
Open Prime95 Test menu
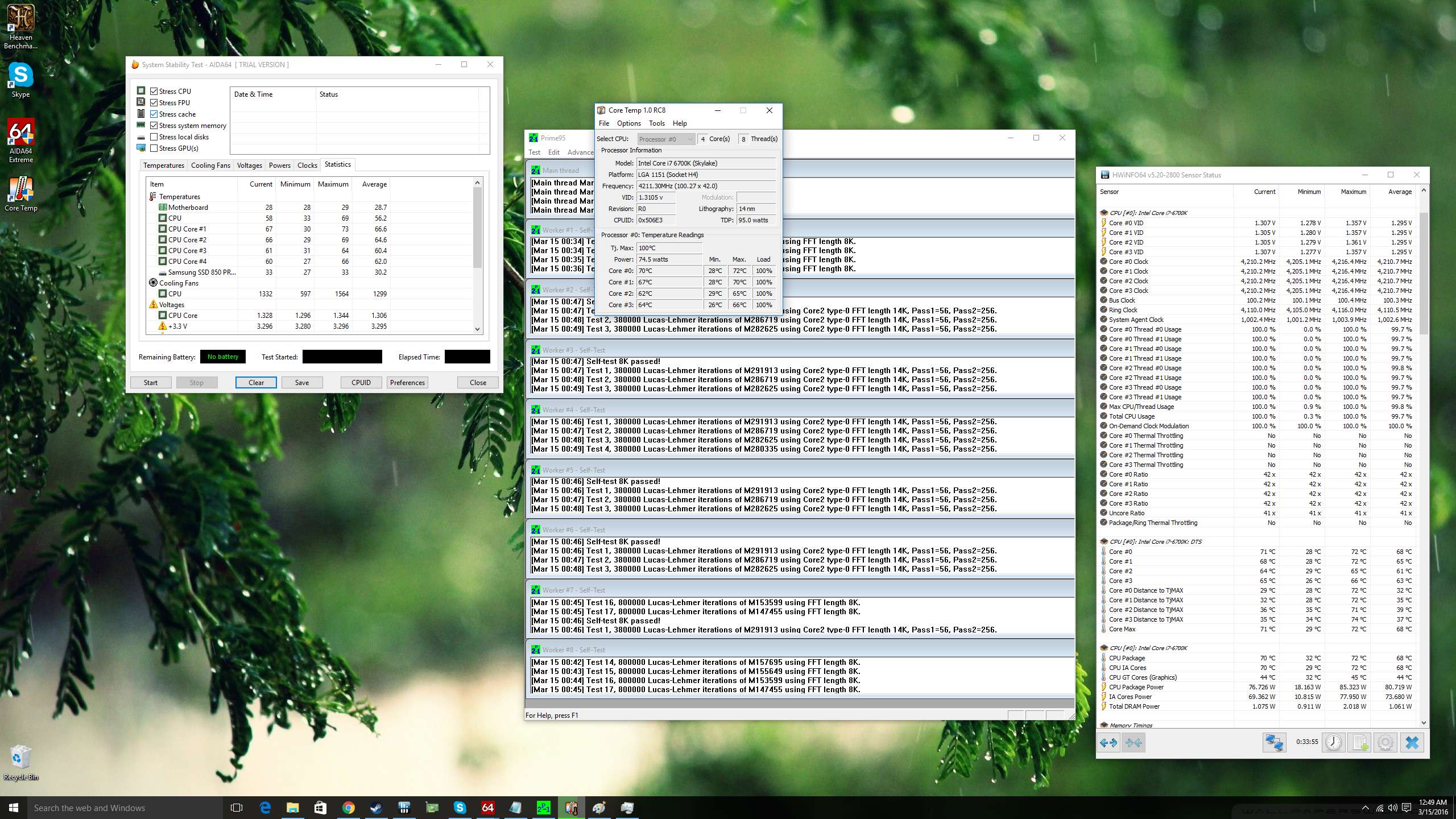tap(534, 152)
